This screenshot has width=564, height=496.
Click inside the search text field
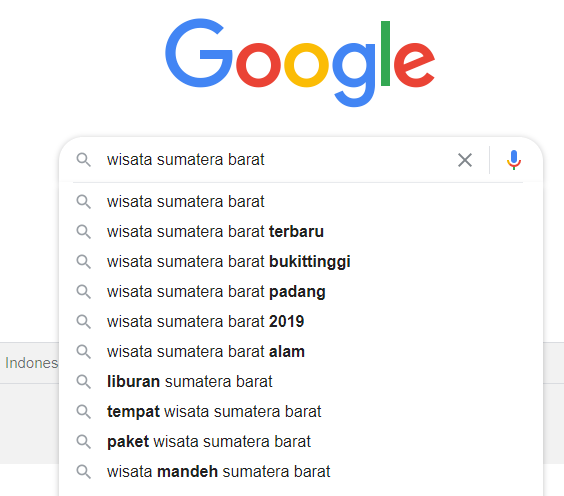click(x=277, y=160)
